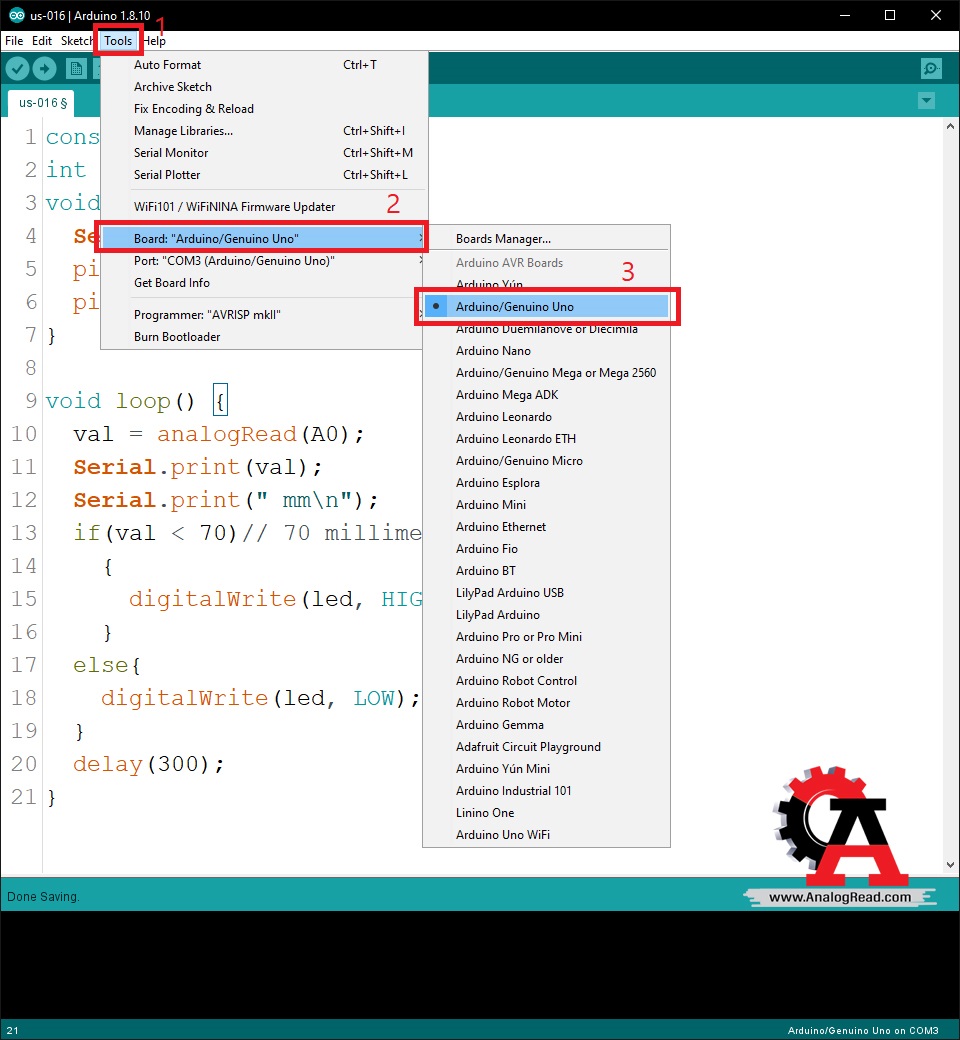The image size is (960, 1040).
Task: Pick Arduino Mini from board list
Action: [546, 505]
